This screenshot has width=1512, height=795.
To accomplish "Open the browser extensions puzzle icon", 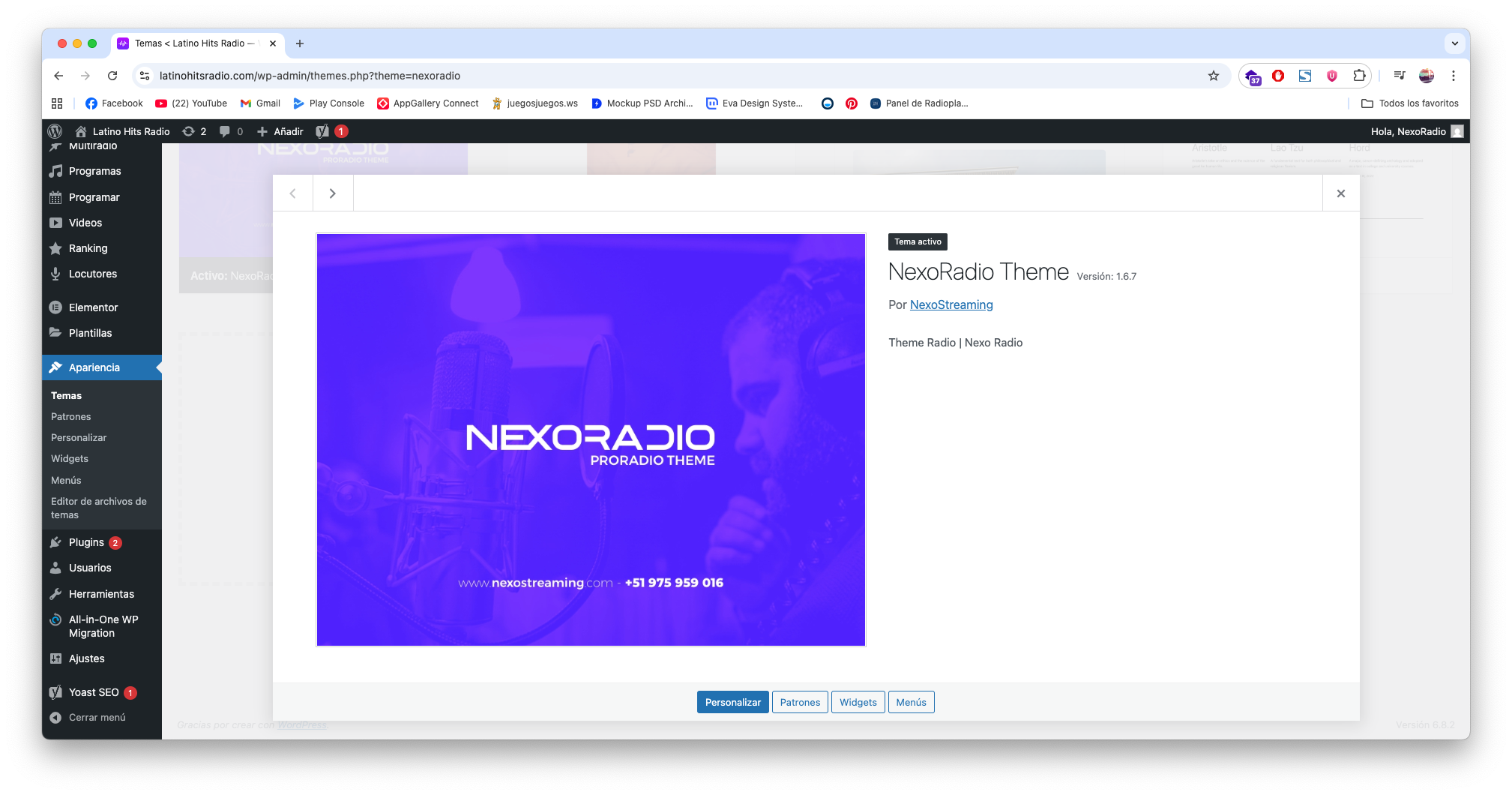I will pos(1358,76).
